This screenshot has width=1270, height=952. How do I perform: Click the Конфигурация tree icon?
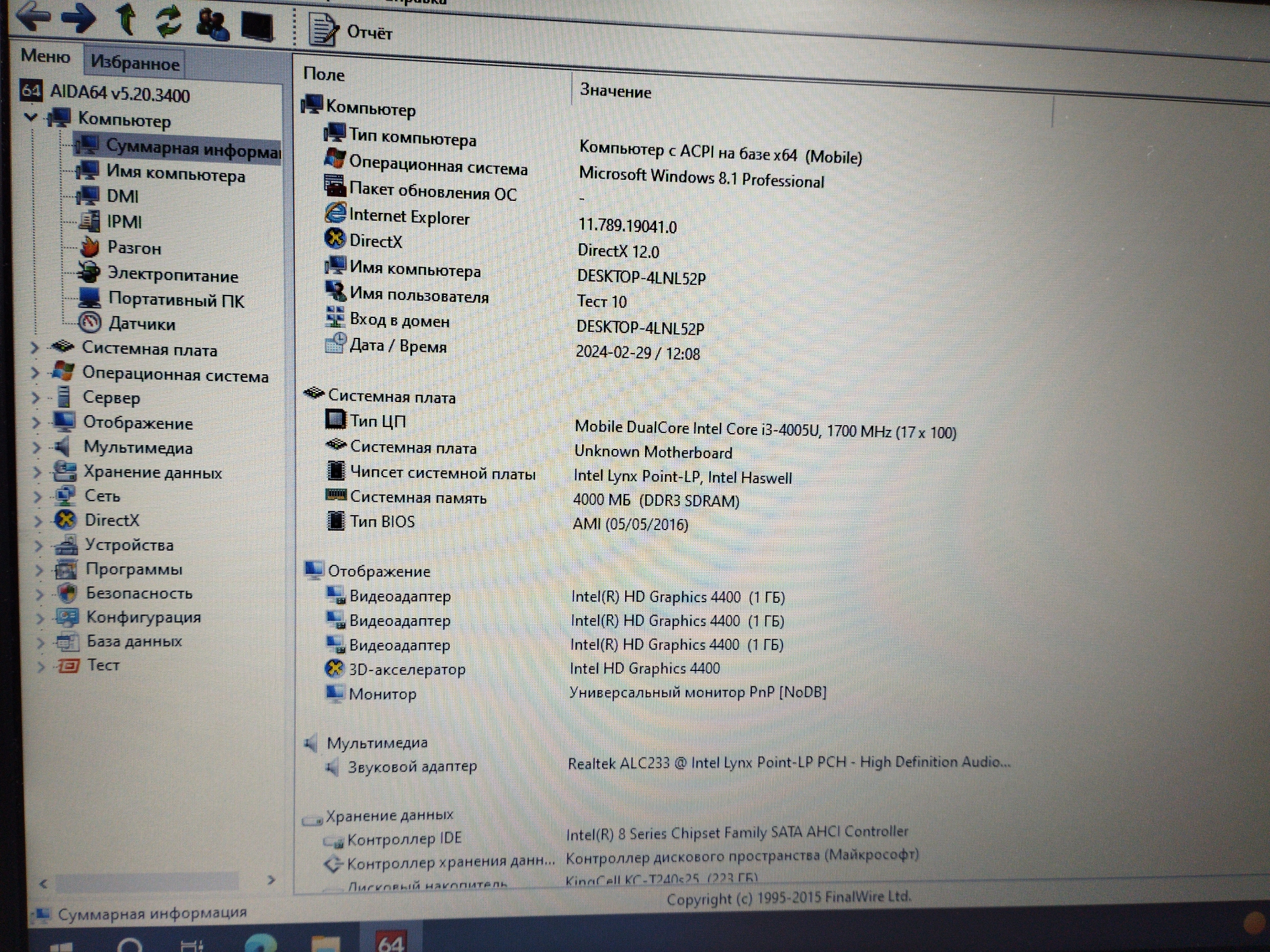click(67, 617)
